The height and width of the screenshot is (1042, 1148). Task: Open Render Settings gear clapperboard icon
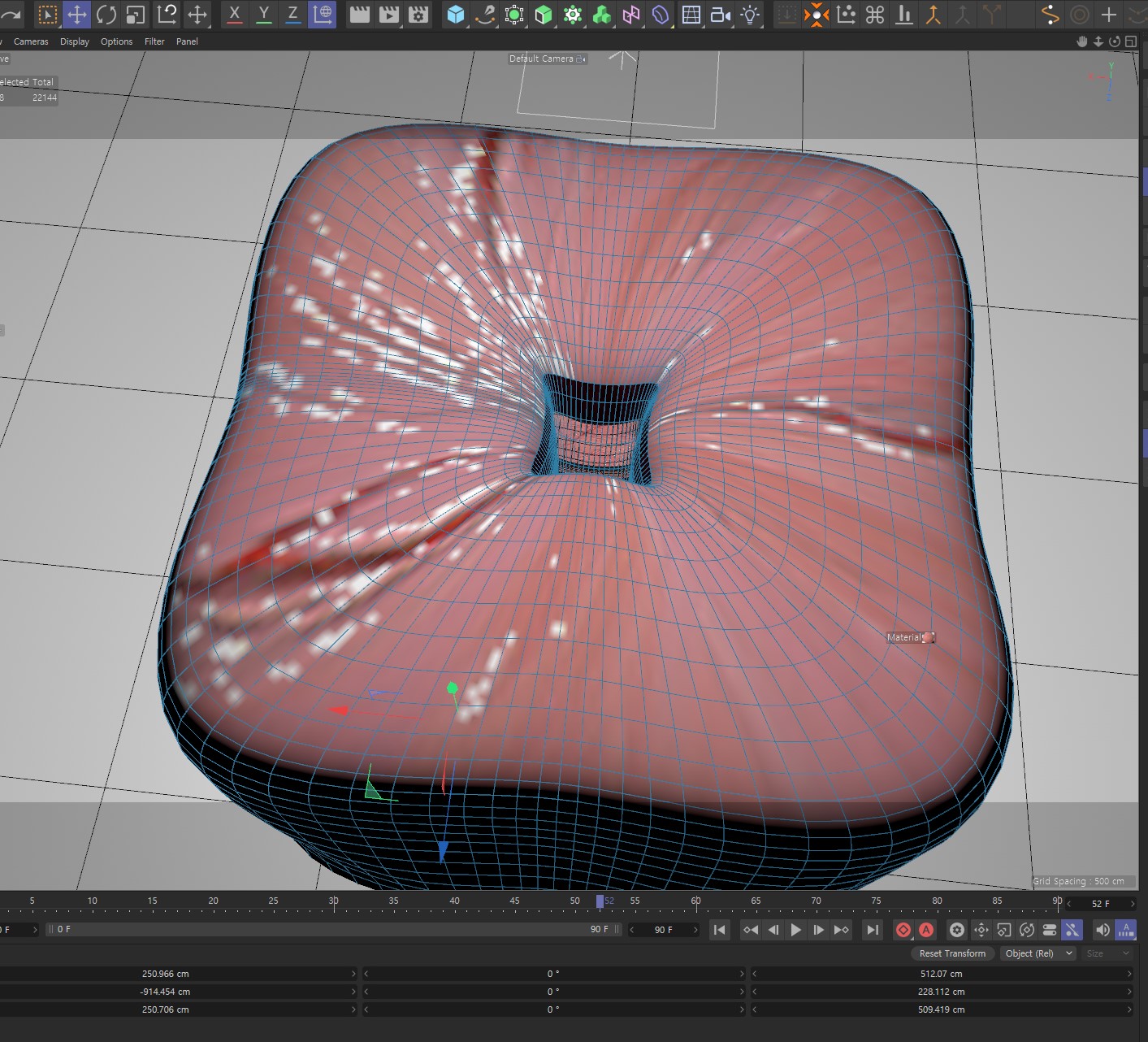point(418,15)
